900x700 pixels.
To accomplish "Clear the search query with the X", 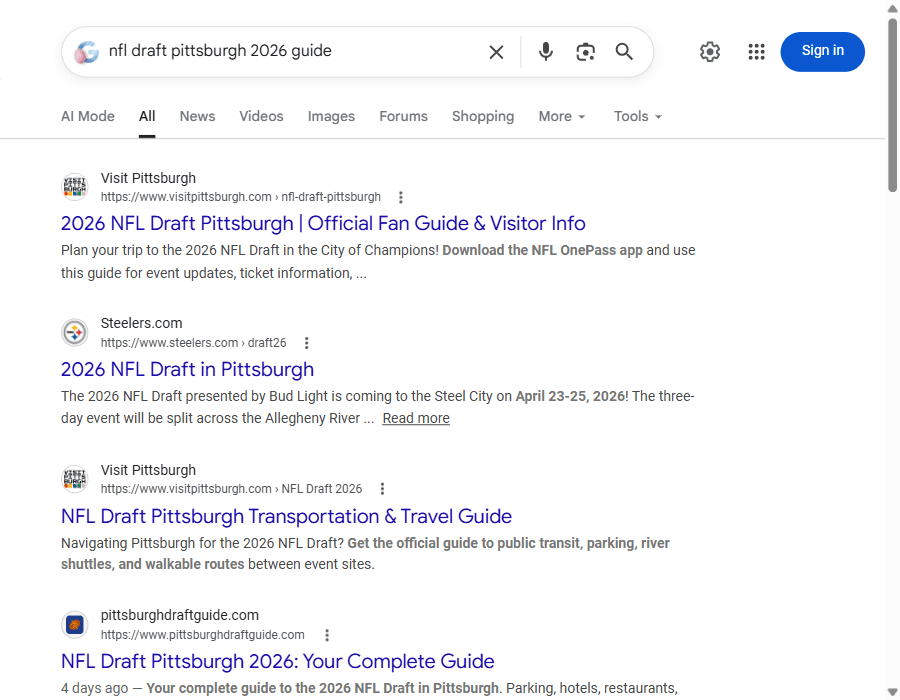I will pos(496,51).
